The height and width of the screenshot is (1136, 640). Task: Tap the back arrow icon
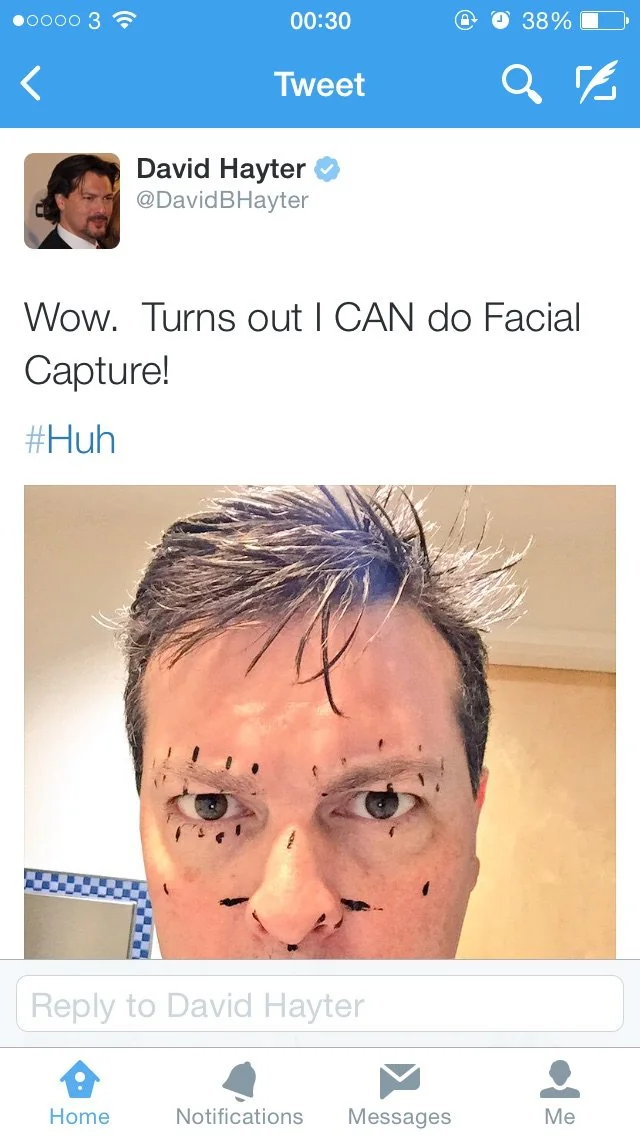click(30, 83)
